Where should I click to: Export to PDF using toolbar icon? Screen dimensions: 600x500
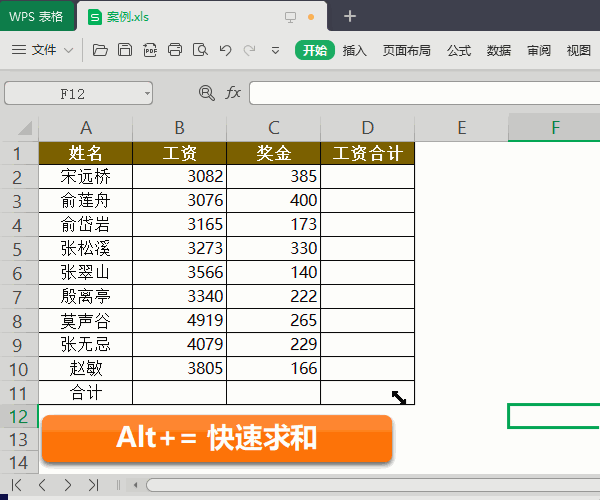150,50
